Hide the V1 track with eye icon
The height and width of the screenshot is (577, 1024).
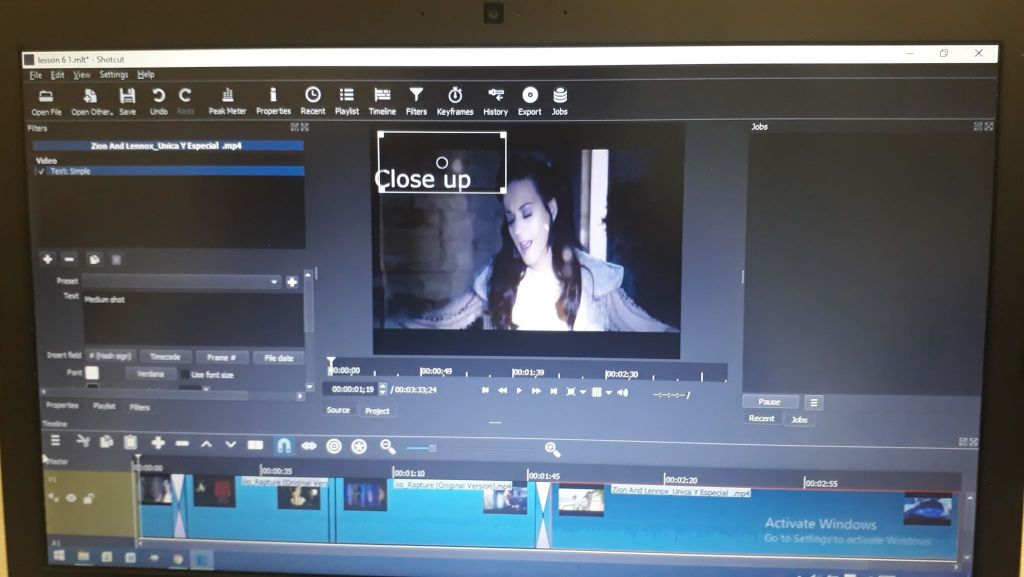[71, 497]
